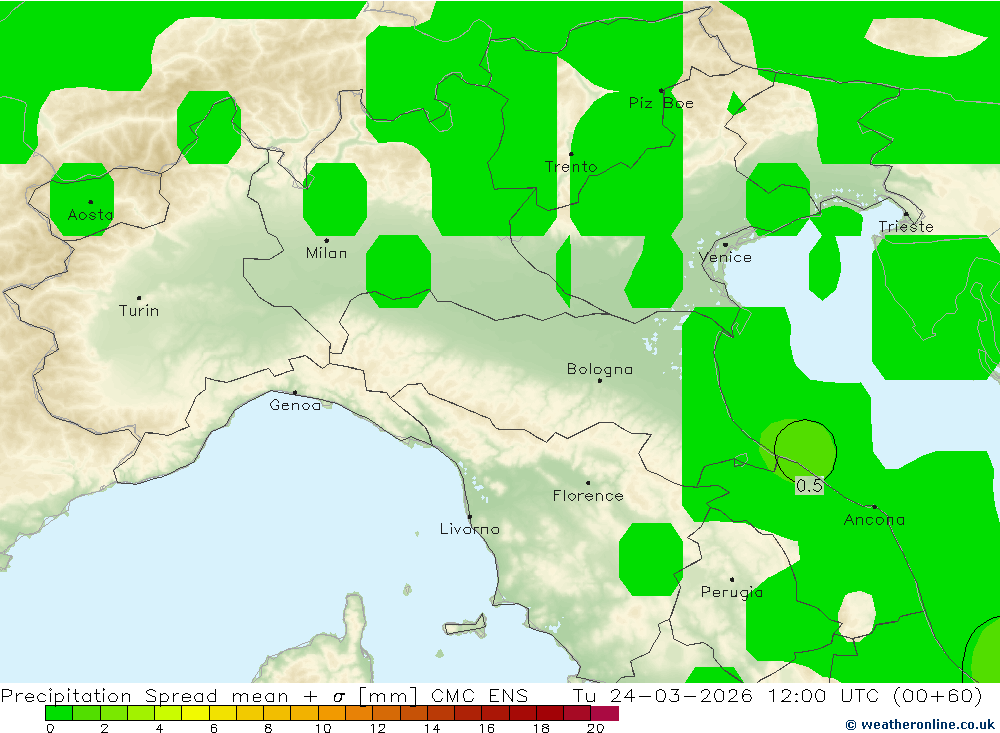Click the brightest green legend swatch at 0

pos(59,713)
